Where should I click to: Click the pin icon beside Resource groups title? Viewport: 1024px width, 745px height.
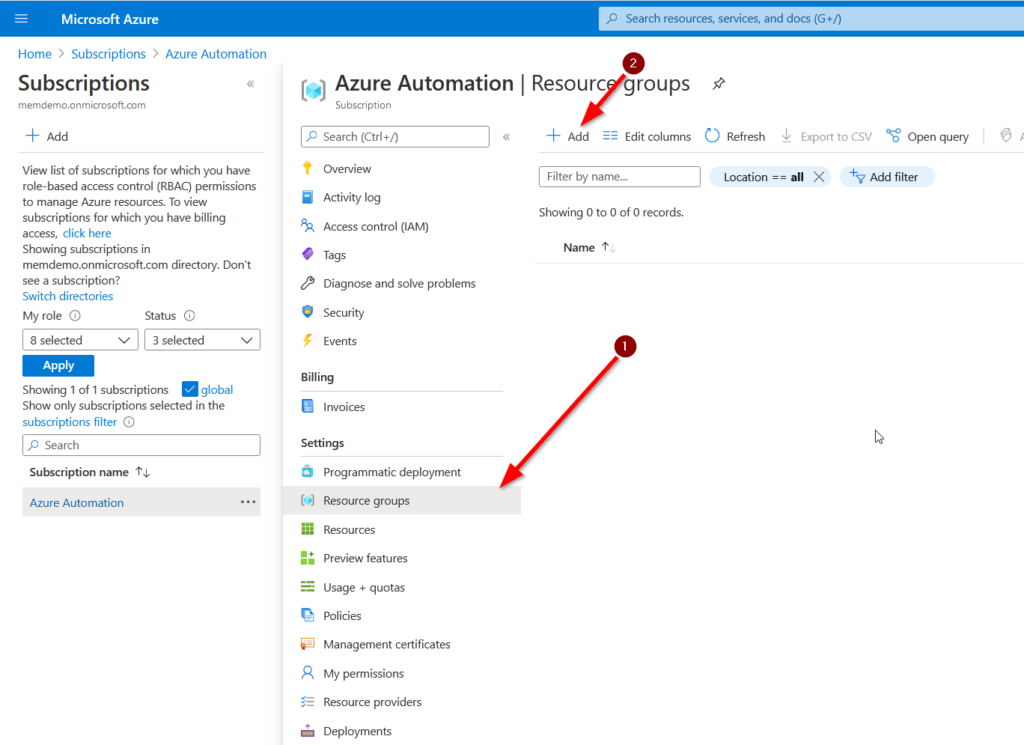coord(718,84)
